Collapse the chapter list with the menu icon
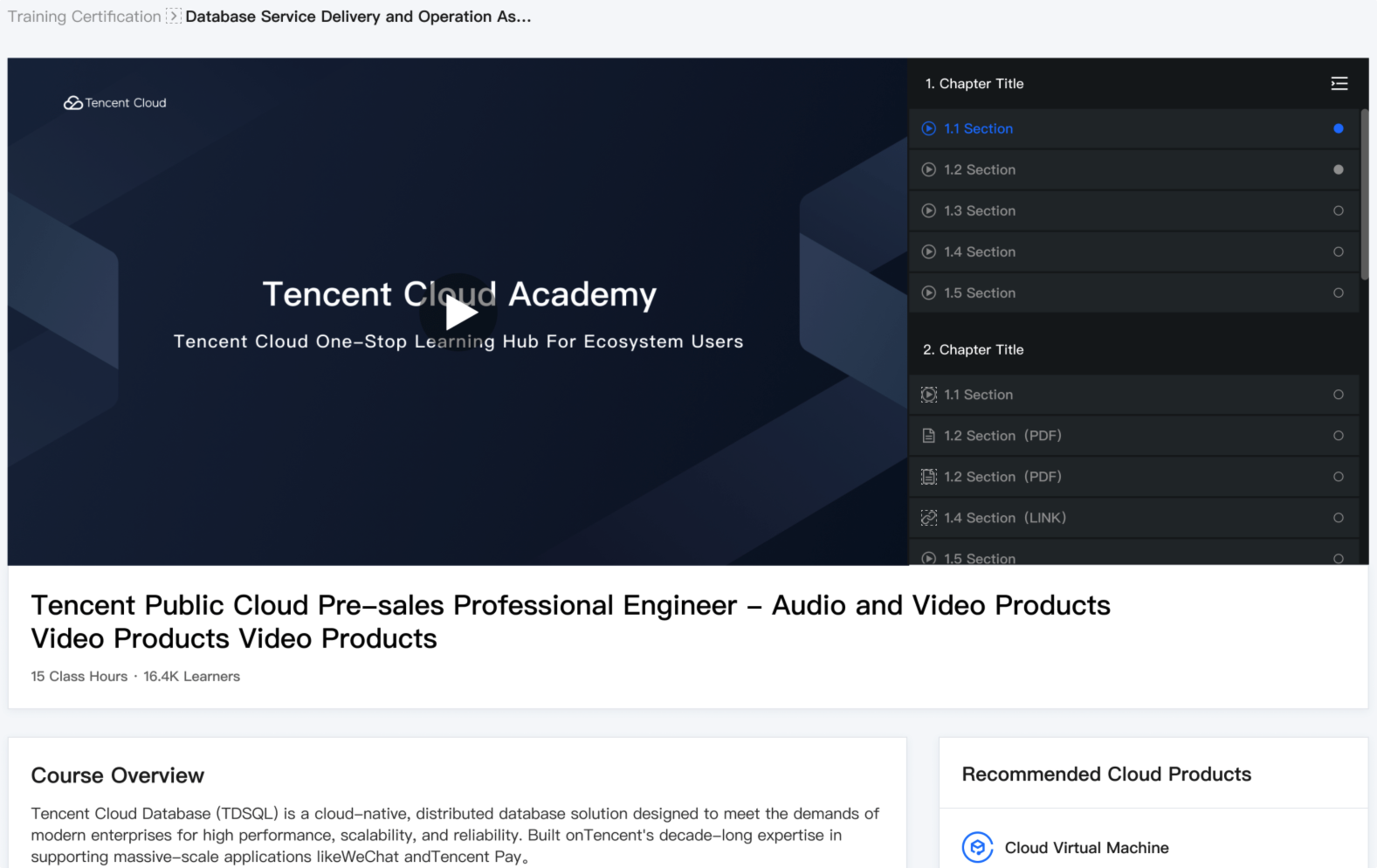 point(1339,84)
